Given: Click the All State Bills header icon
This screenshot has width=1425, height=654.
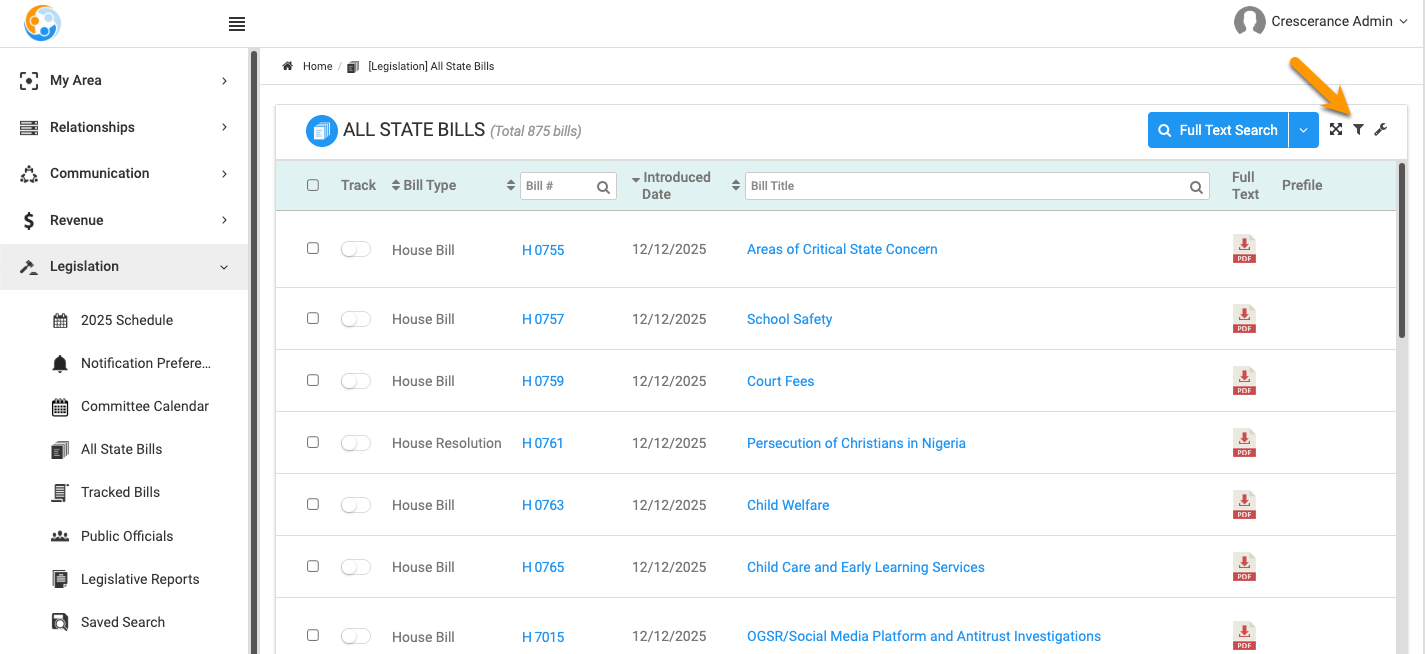Looking at the screenshot, I should (321, 130).
